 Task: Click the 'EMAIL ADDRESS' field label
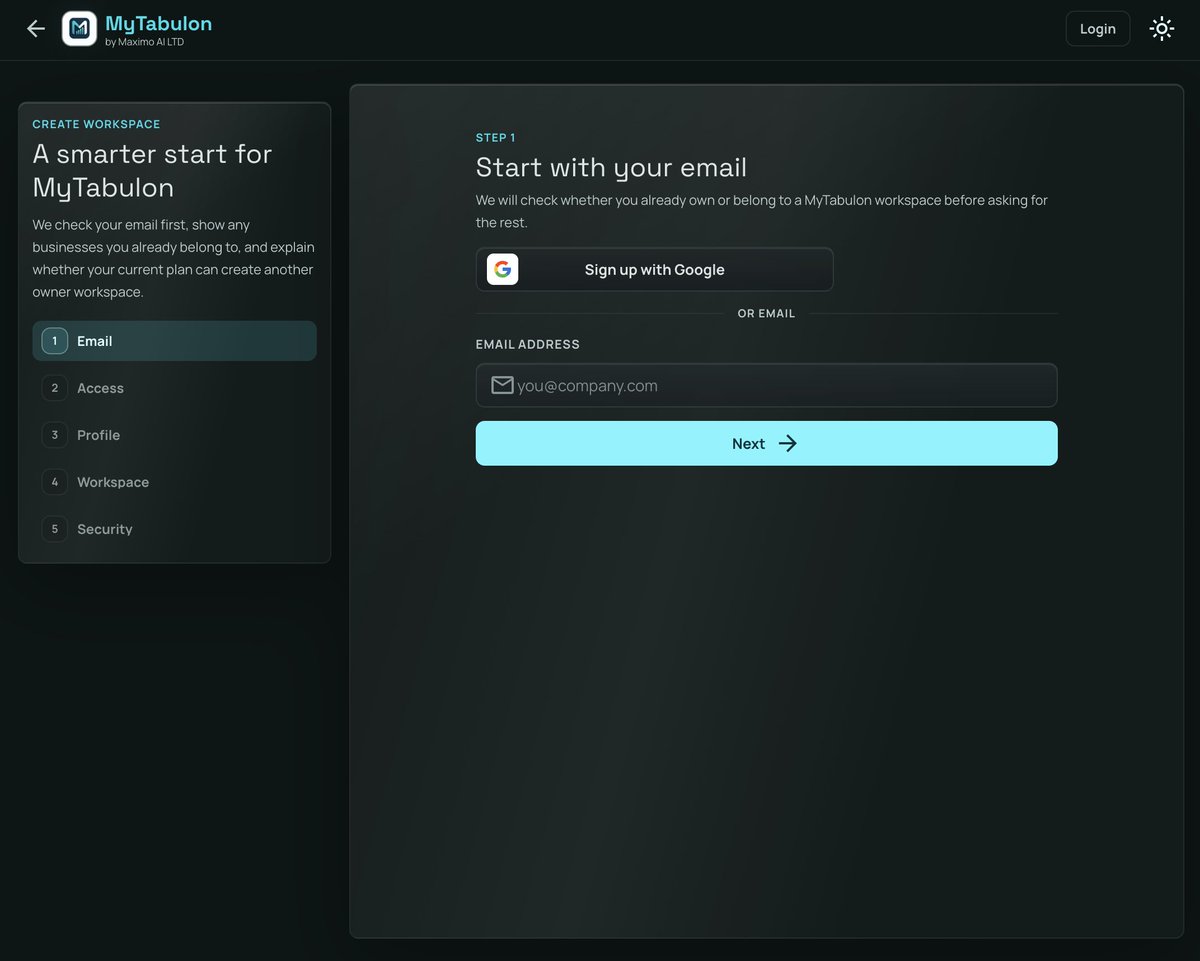click(x=528, y=344)
